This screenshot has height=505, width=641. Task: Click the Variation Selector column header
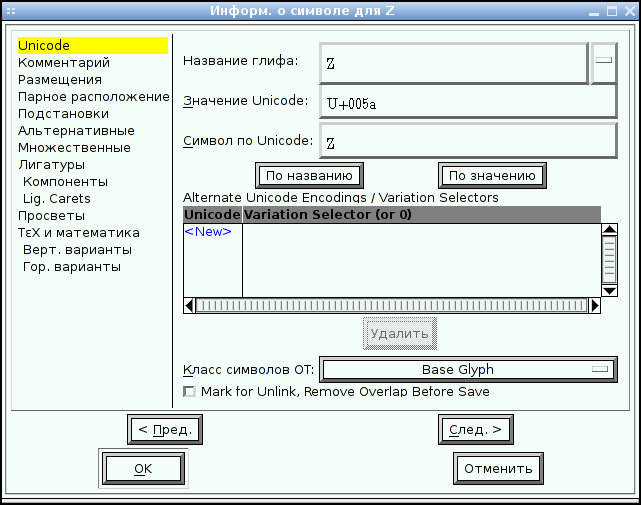tap(421, 215)
